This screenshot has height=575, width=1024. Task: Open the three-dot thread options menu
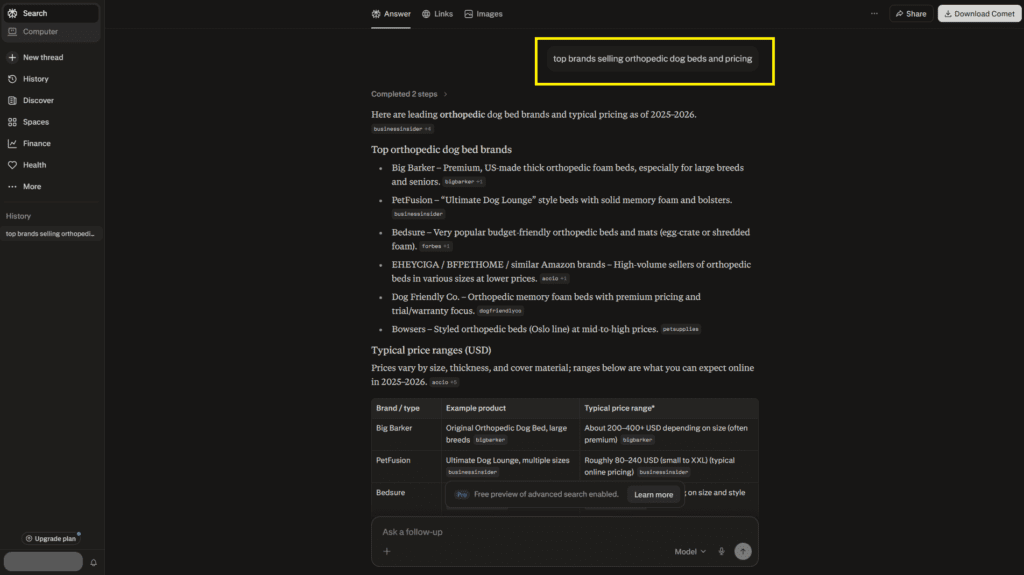click(874, 14)
